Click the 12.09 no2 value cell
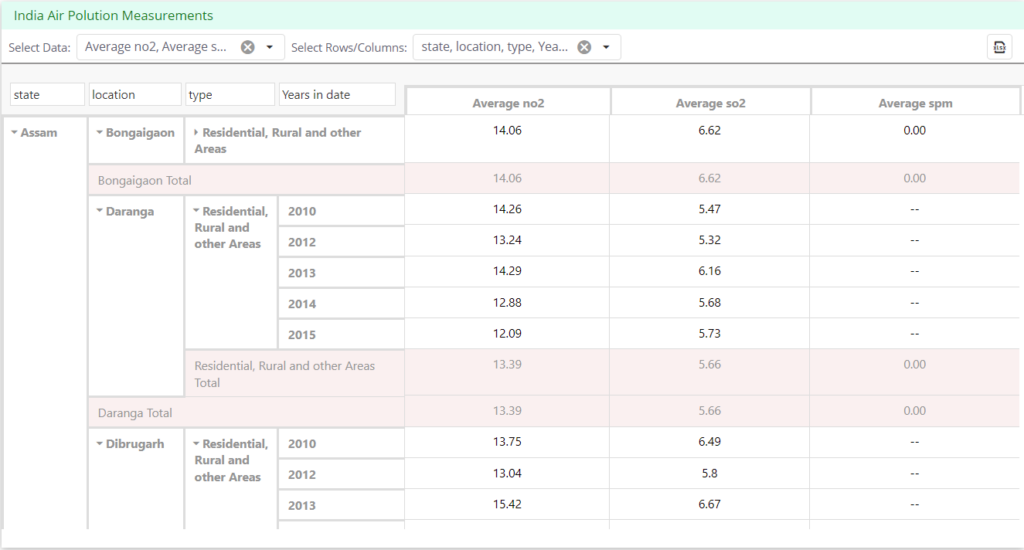Screen dimensions: 1024x550 507,333
